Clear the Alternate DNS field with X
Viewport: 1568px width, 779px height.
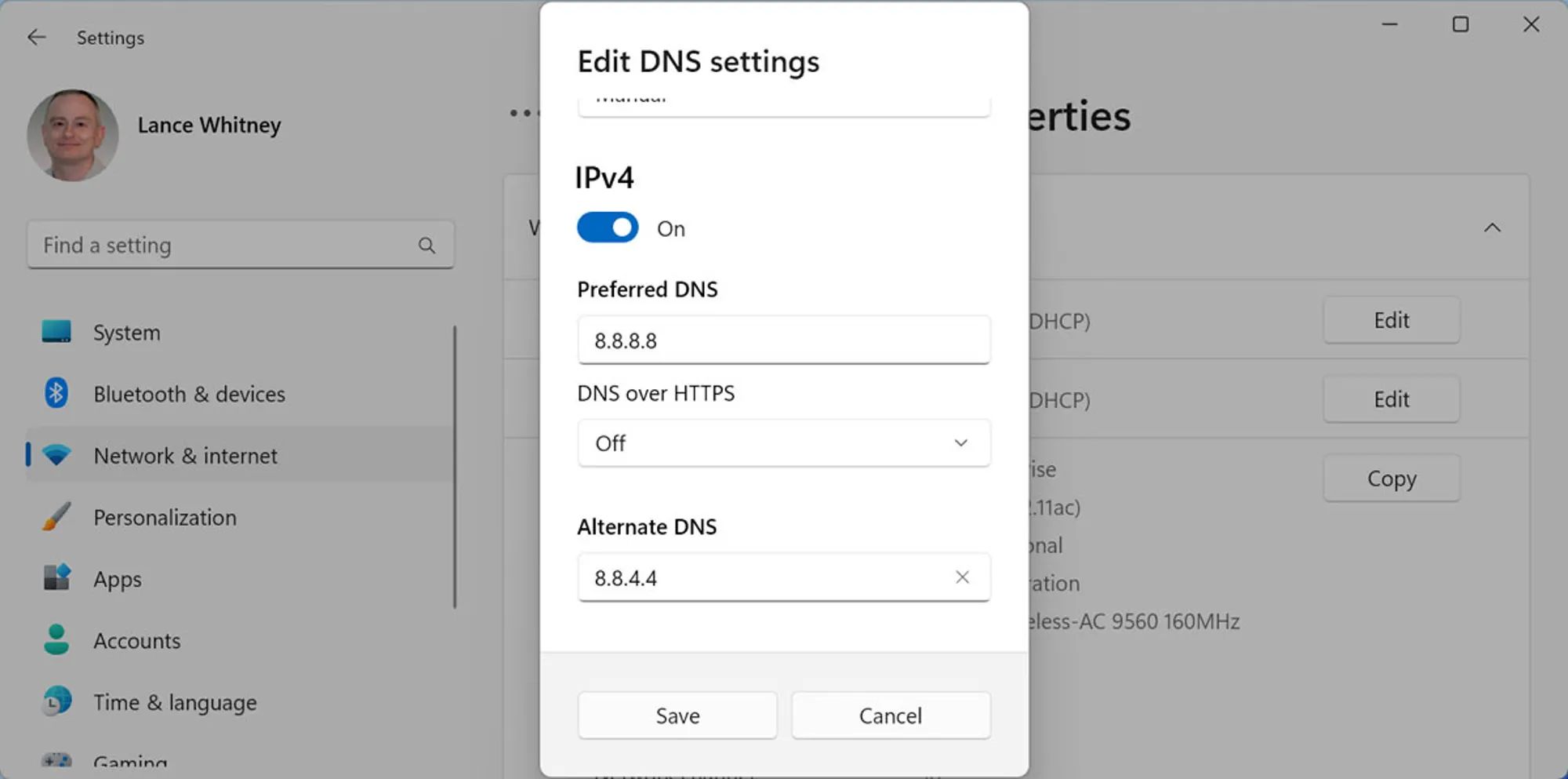tap(962, 577)
